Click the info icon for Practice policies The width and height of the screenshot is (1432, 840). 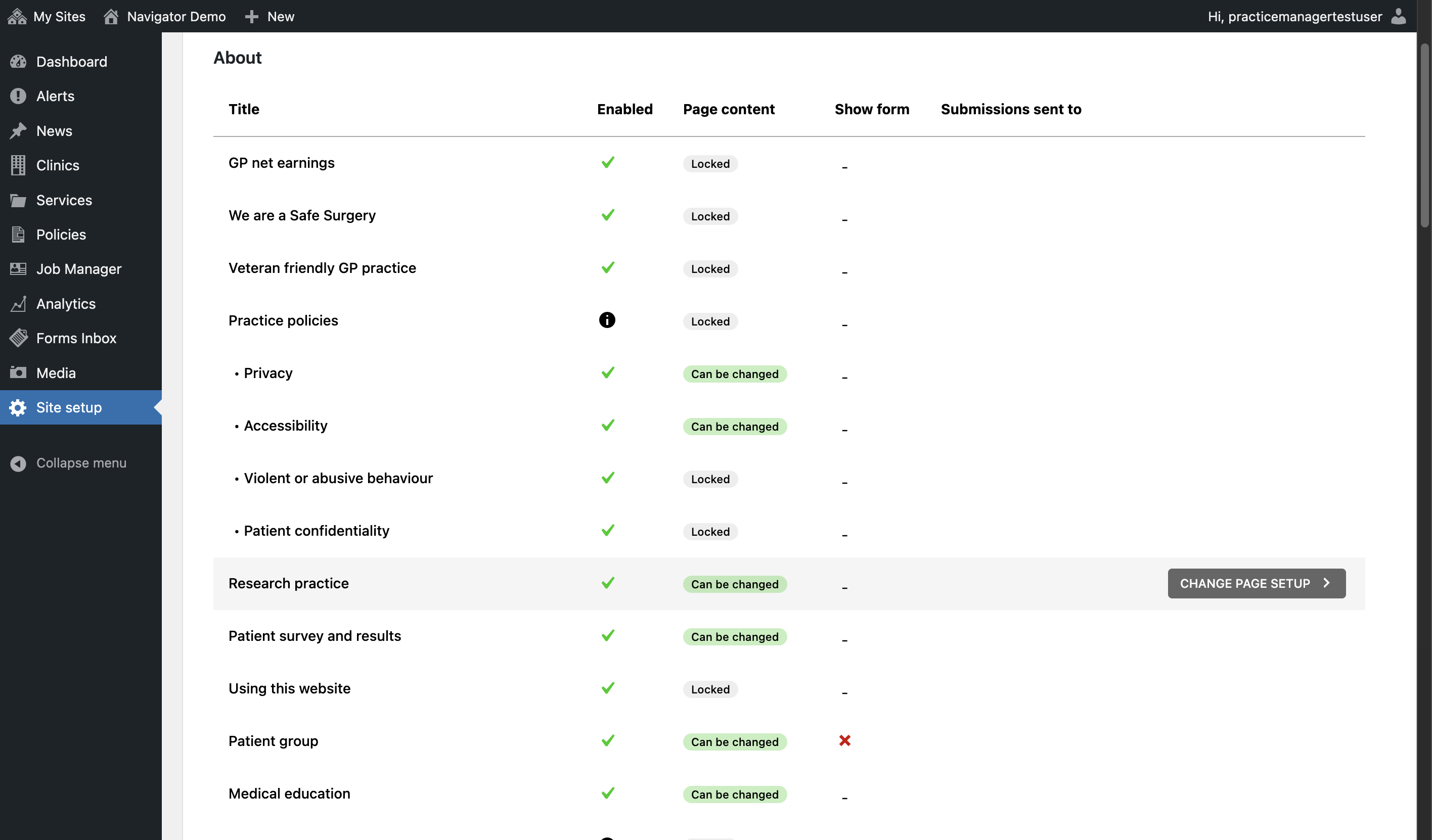coord(607,320)
